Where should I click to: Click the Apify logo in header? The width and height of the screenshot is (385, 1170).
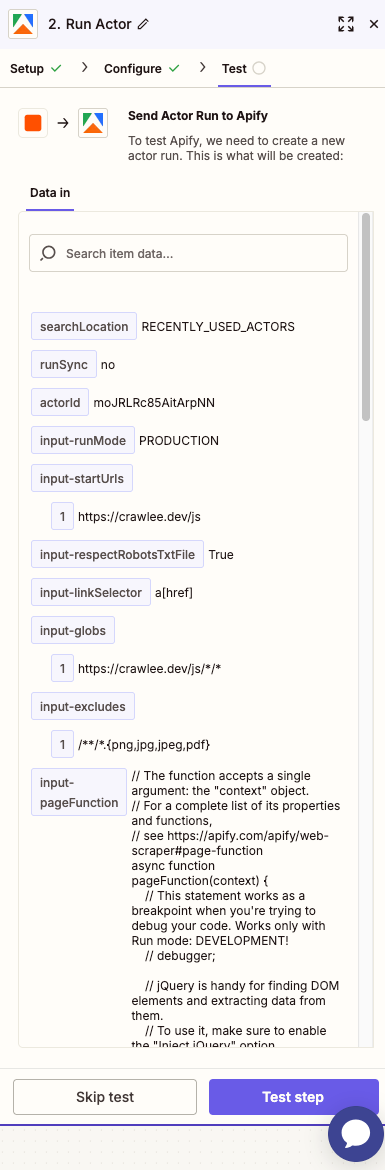(23, 23)
